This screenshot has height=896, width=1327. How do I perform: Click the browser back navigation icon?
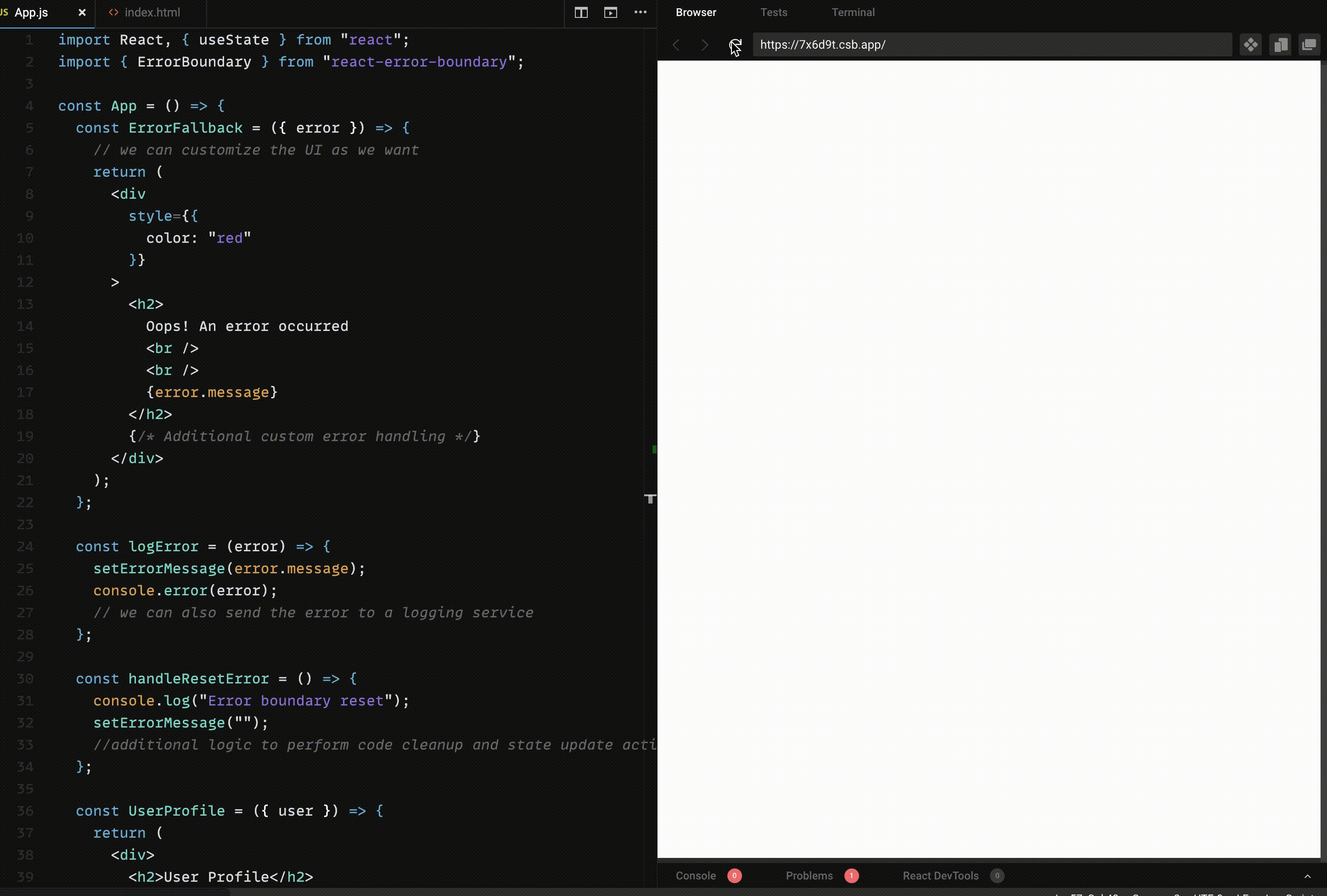pyautogui.click(x=675, y=44)
